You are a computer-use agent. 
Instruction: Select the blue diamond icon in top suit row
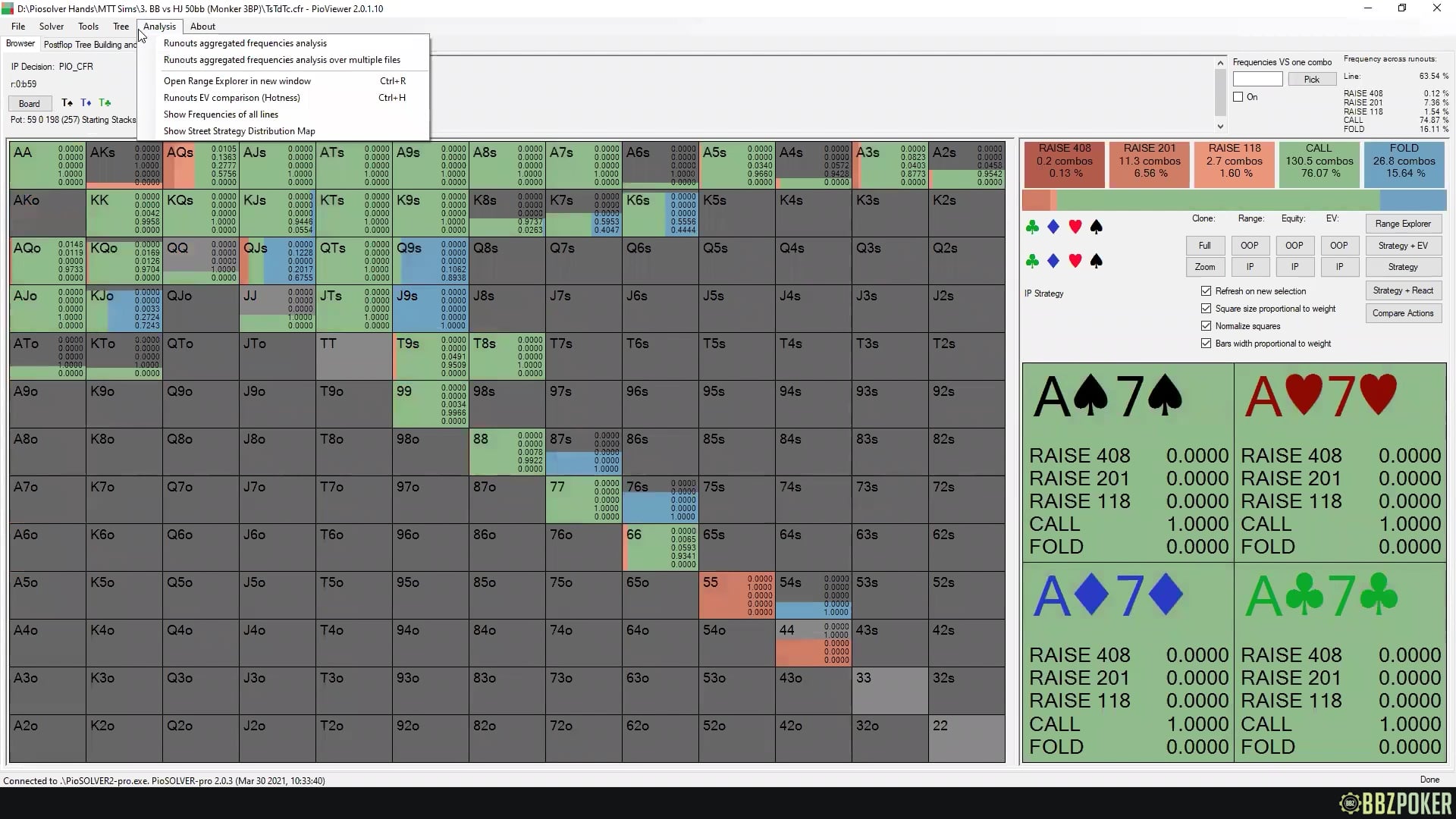[1053, 227]
